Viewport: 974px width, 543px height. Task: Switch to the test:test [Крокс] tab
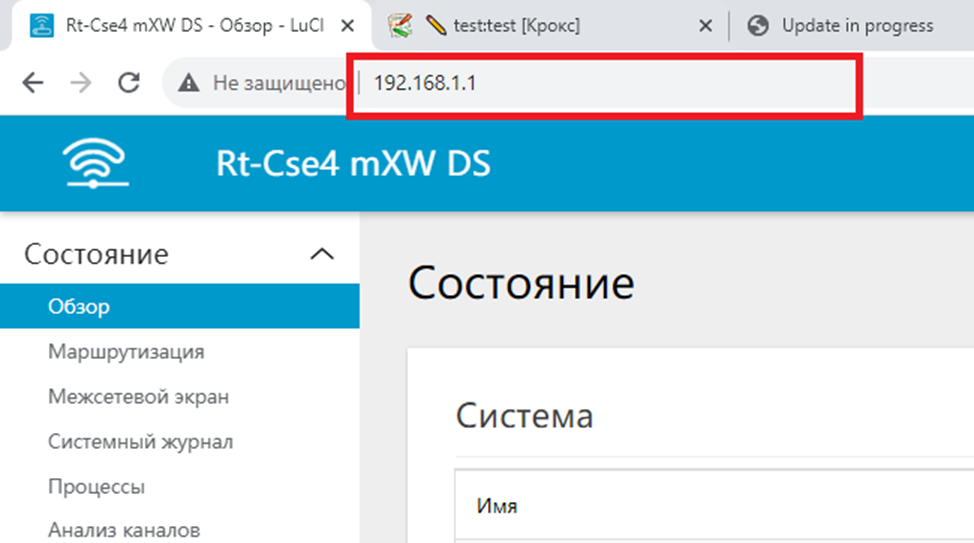(x=550, y=25)
